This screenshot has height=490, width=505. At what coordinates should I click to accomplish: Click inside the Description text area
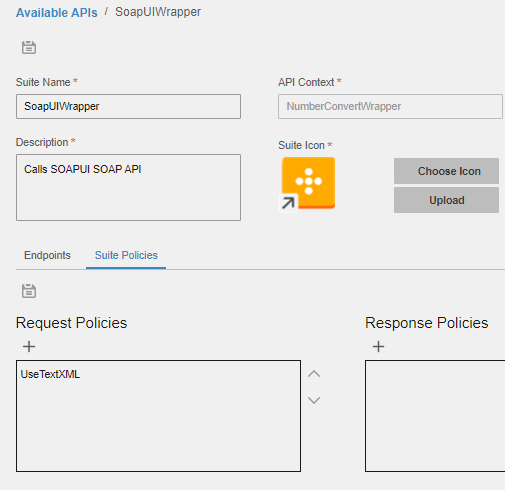[128, 187]
